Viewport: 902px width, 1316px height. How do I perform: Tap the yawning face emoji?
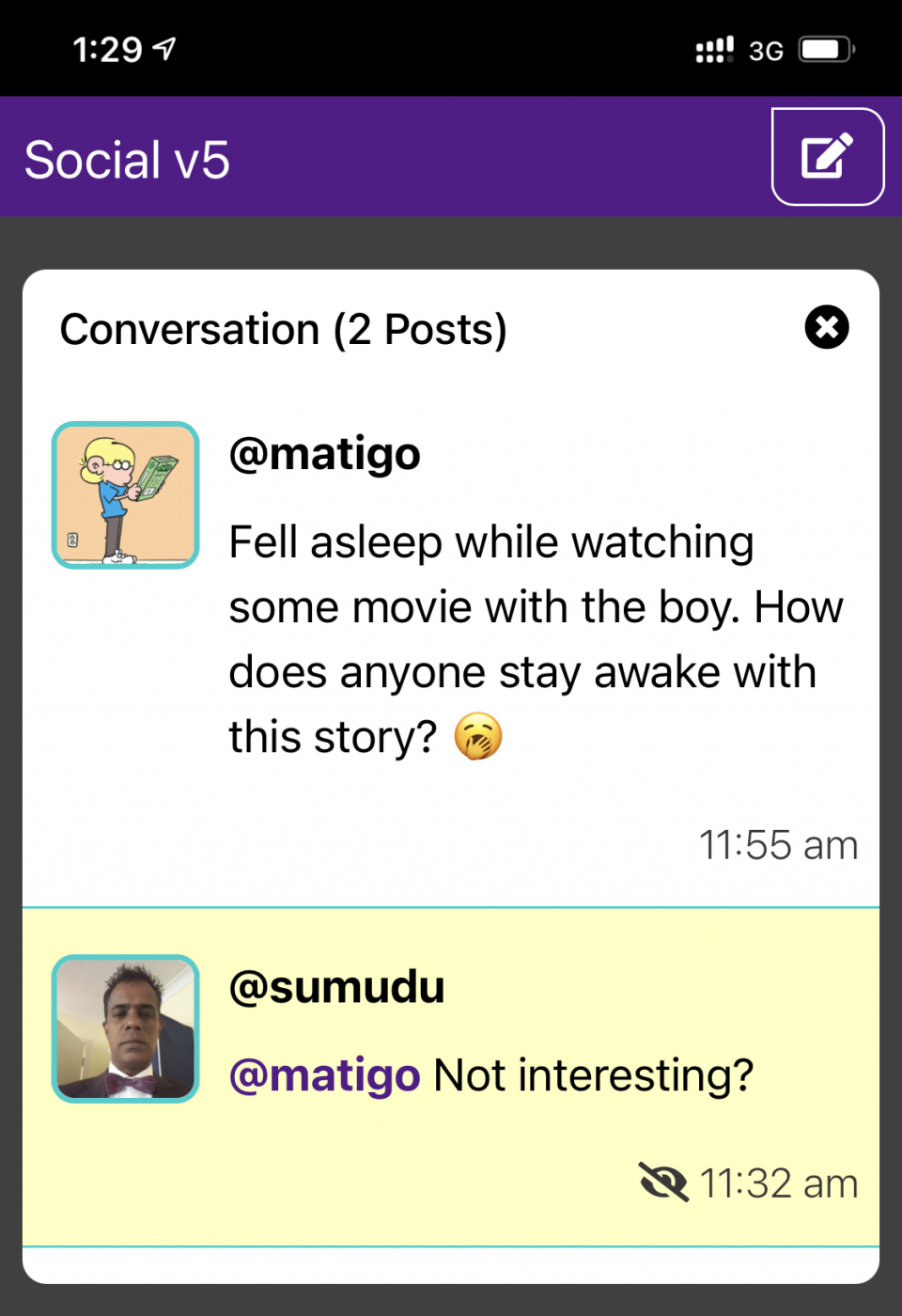click(478, 736)
